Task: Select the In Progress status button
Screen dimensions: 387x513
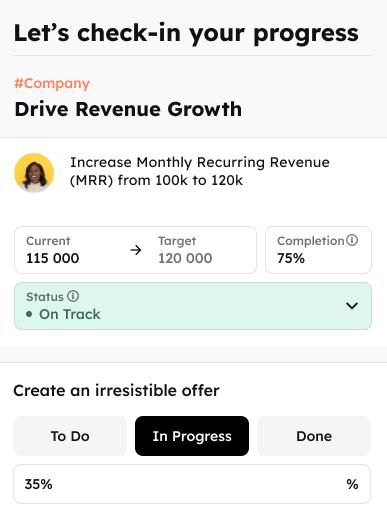Action: 192,436
